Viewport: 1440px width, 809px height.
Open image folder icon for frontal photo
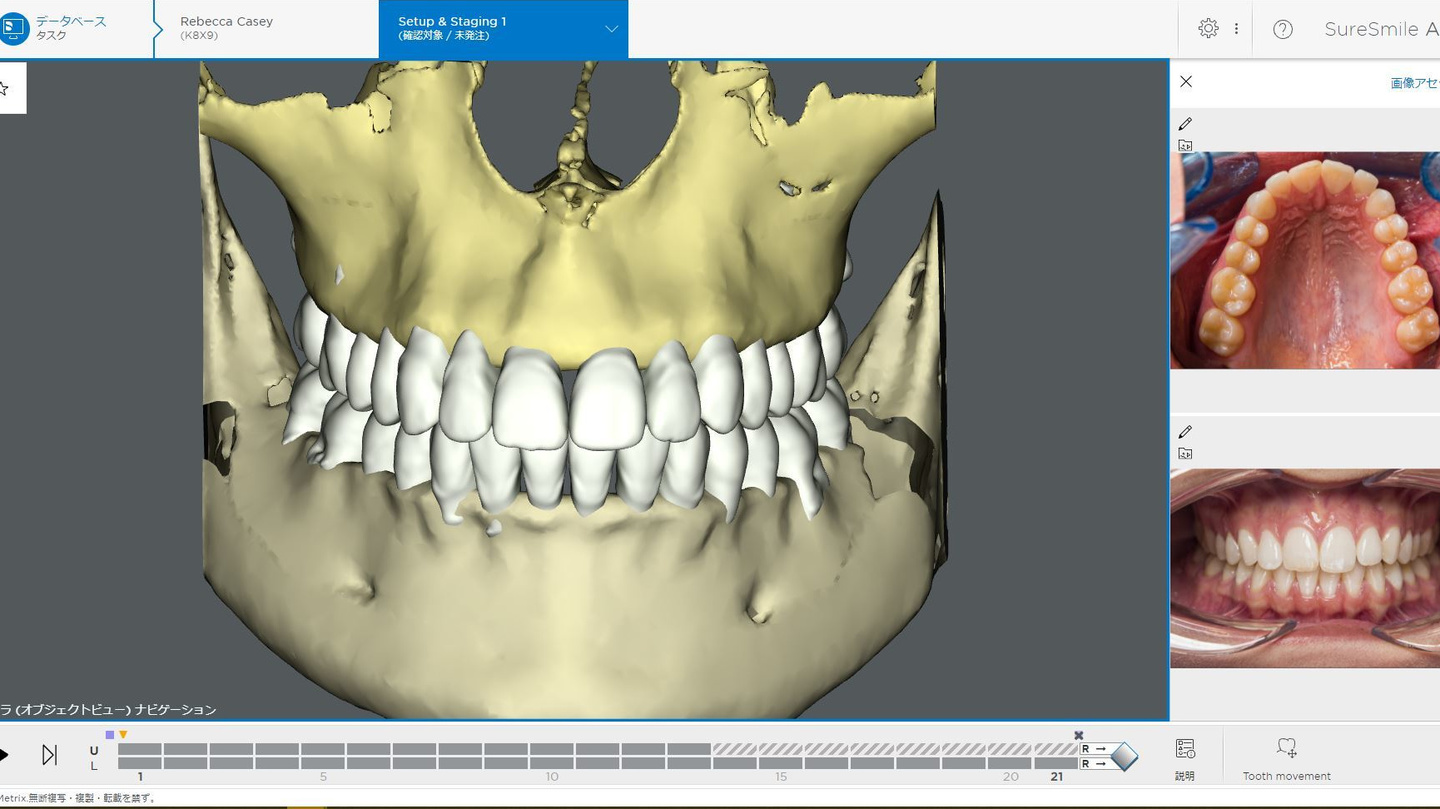coord(1185,454)
